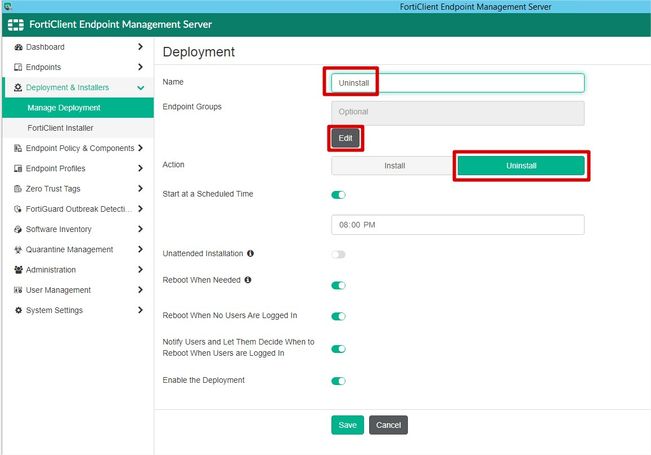Screen dimensions: 651x455
Task: Expand the Zero Trust Tags chevron
Action: coord(140,189)
